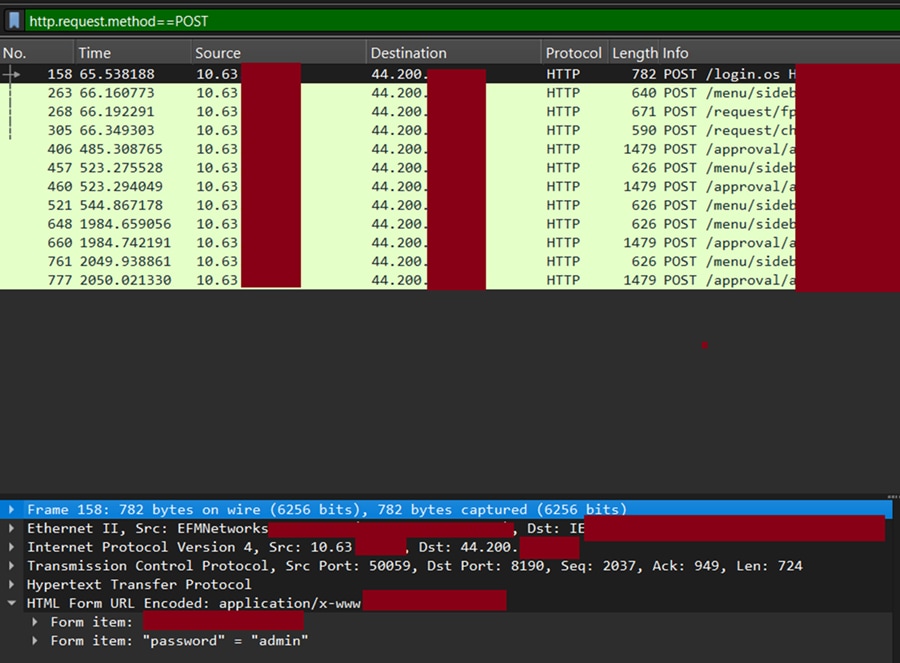Expand Hypertext Transfer Protocol arrow
Viewport: 900px width, 663px height.
pyautogui.click(x=11, y=584)
